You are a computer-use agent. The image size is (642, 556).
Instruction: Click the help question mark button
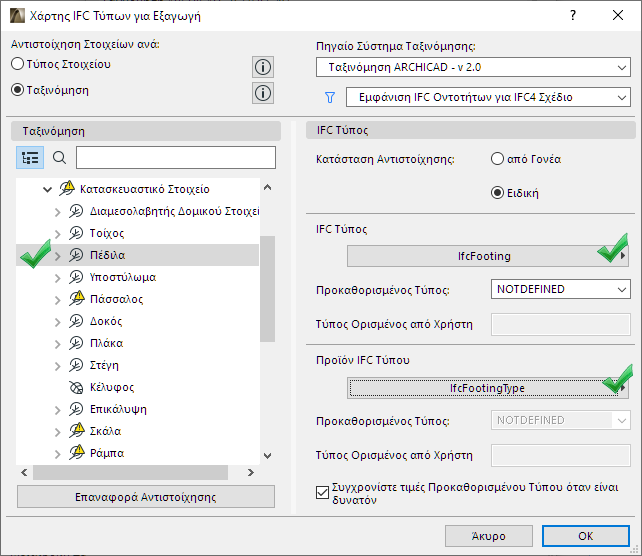point(573,16)
